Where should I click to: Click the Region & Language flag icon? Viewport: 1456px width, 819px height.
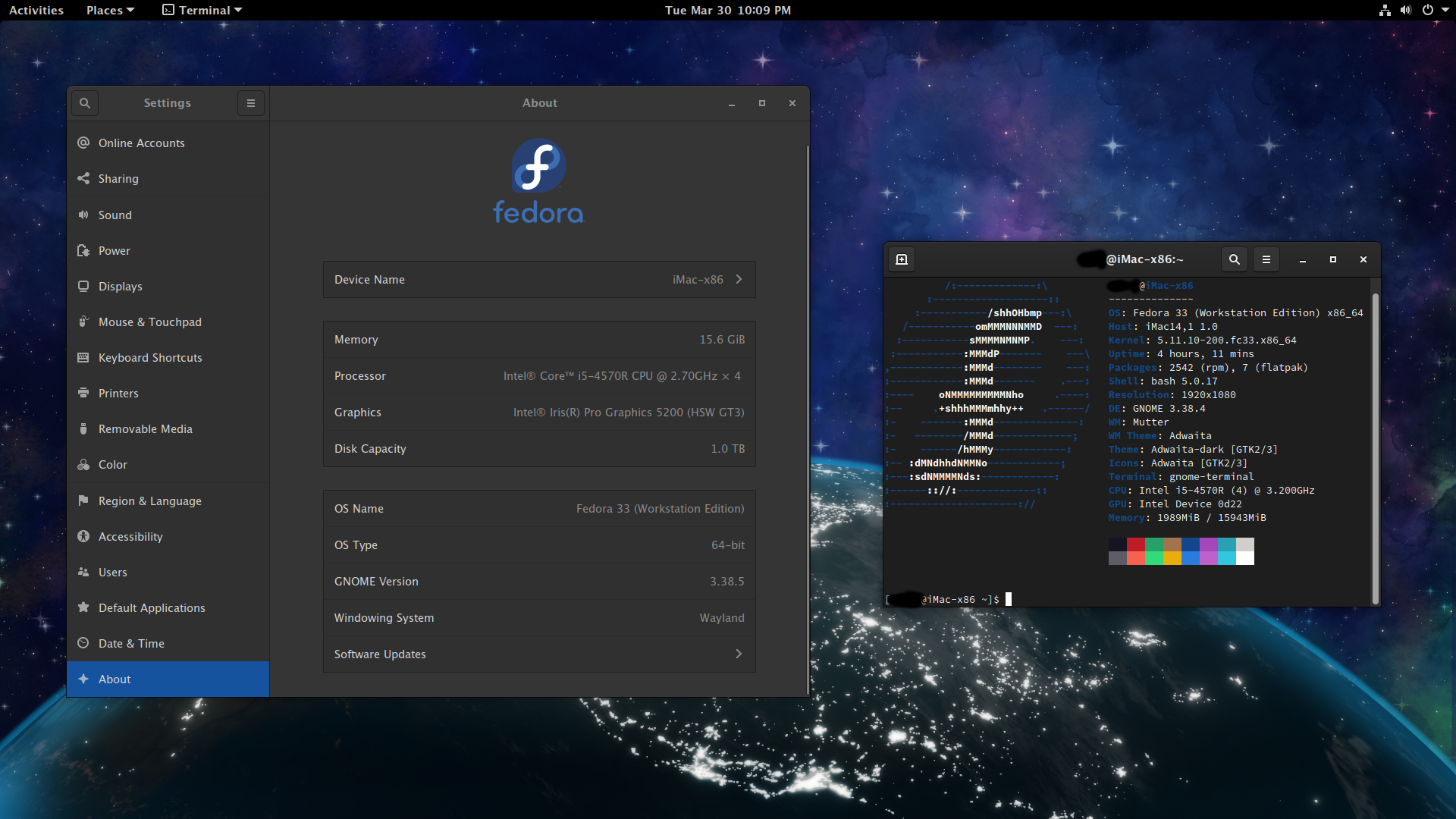[x=83, y=500]
